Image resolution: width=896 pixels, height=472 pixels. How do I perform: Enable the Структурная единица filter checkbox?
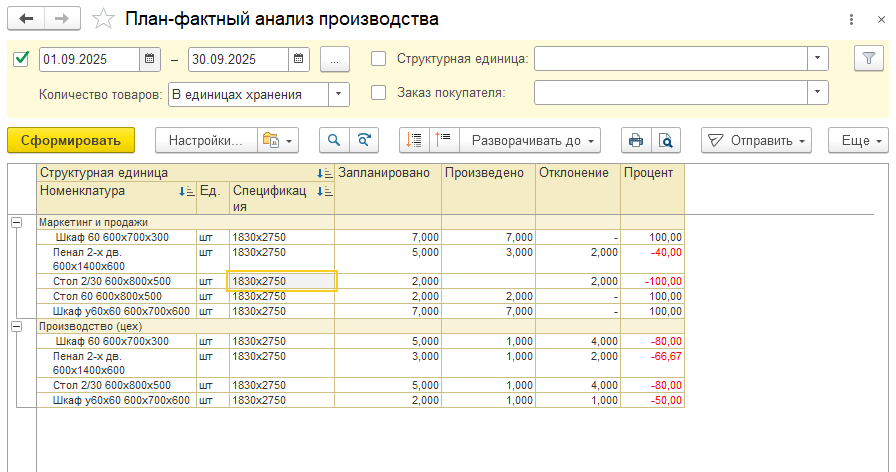click(379, 59)
